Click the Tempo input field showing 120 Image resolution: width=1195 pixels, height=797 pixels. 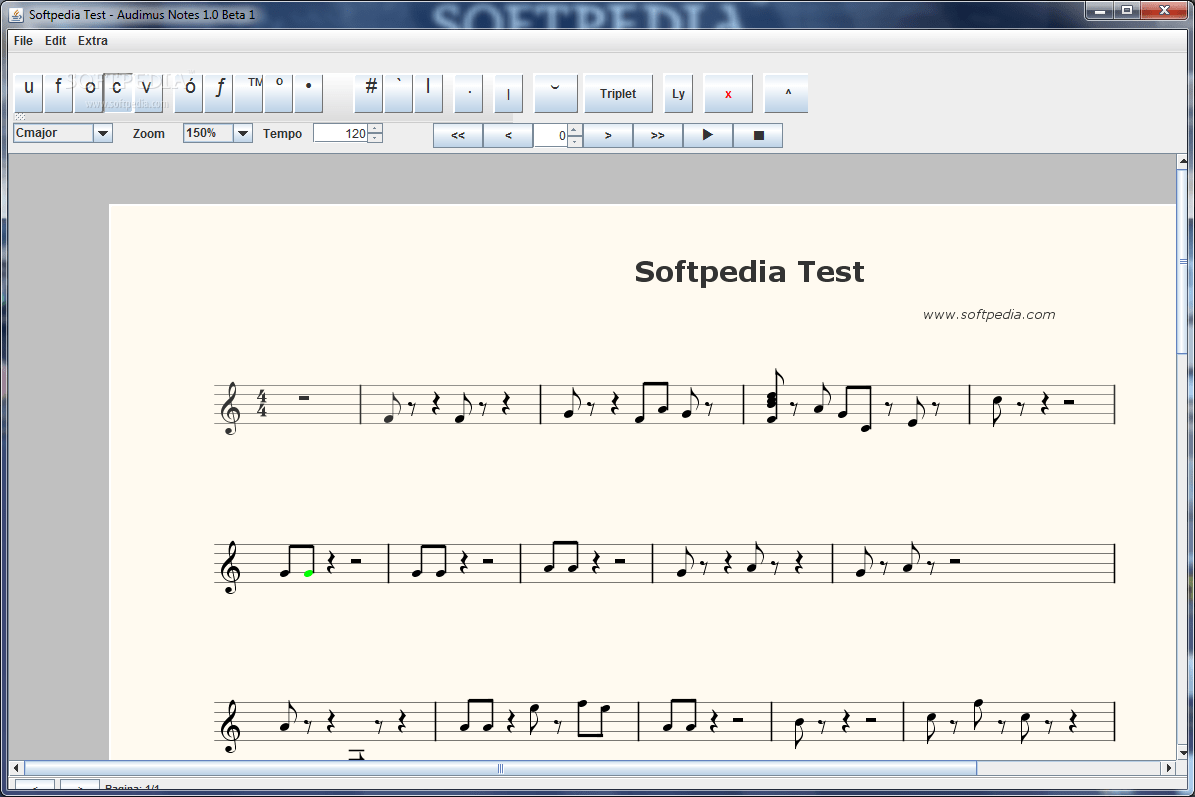pyautogui.click(x=341, y=132)
